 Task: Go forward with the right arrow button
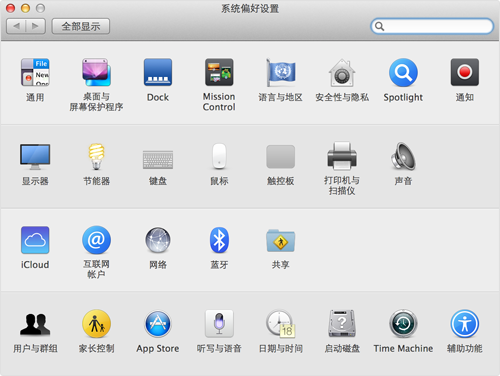coord(36,26)
